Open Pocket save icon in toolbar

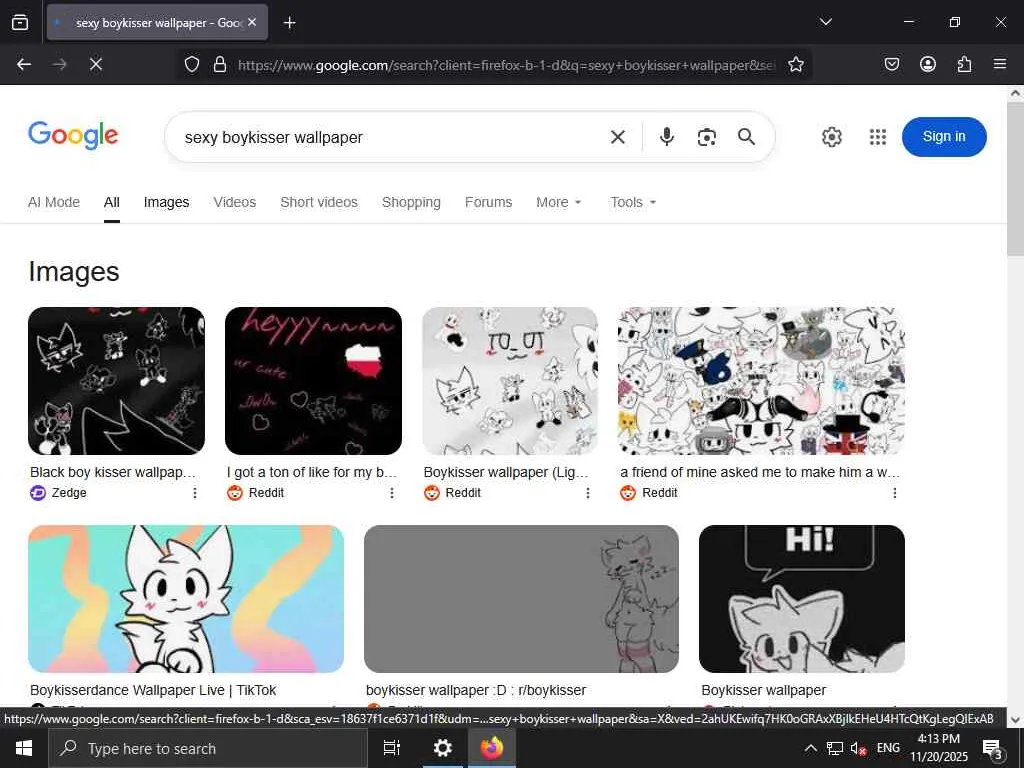point(891,64)
